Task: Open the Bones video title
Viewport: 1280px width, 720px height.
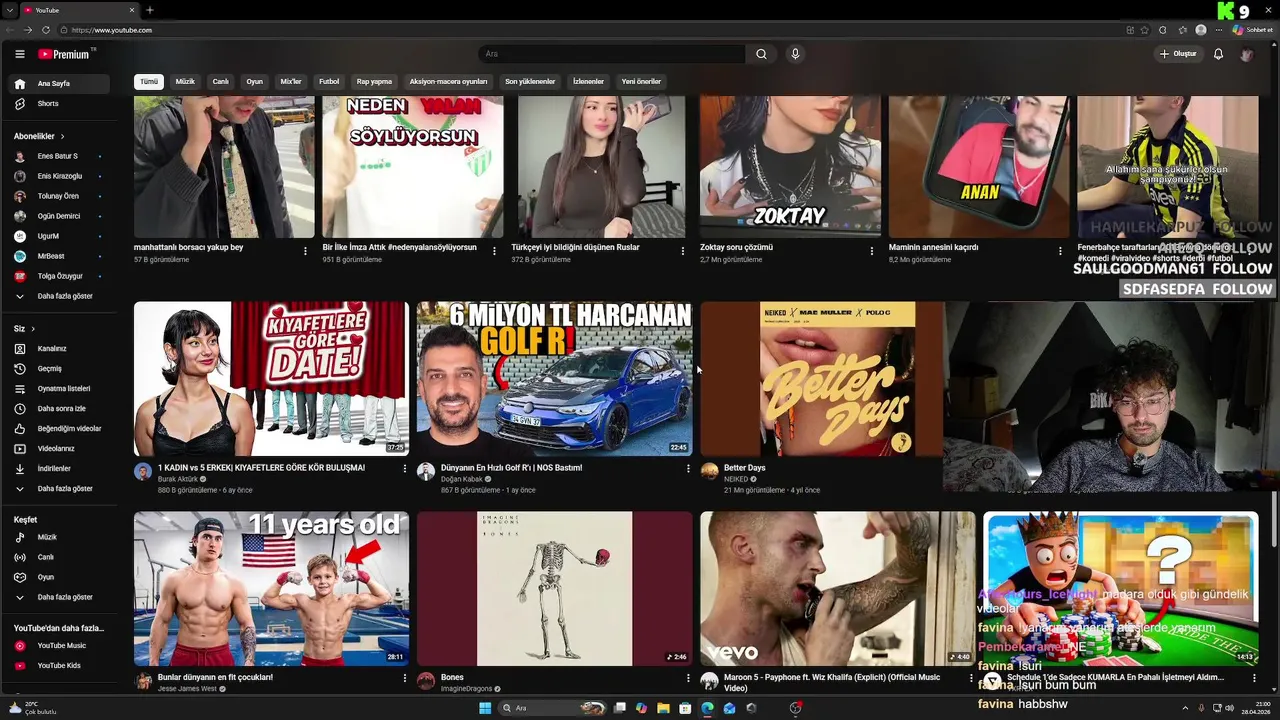Action: pos(452,677)
